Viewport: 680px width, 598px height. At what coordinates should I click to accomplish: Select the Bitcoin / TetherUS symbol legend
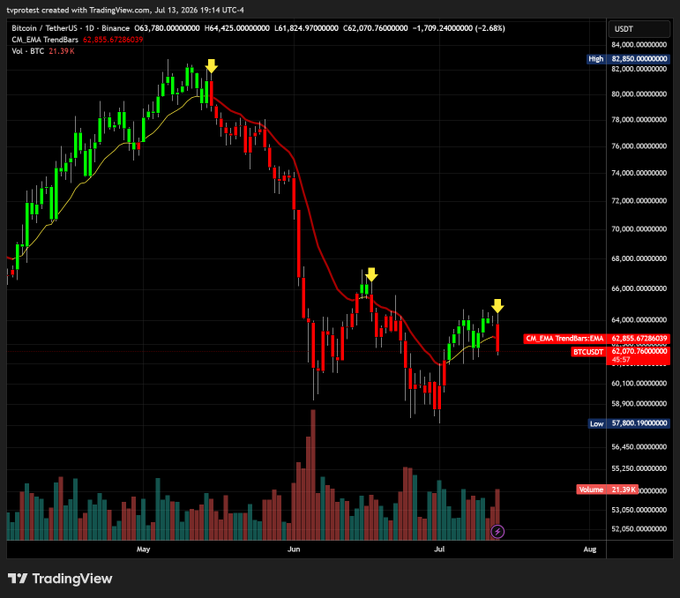point(70,28)
